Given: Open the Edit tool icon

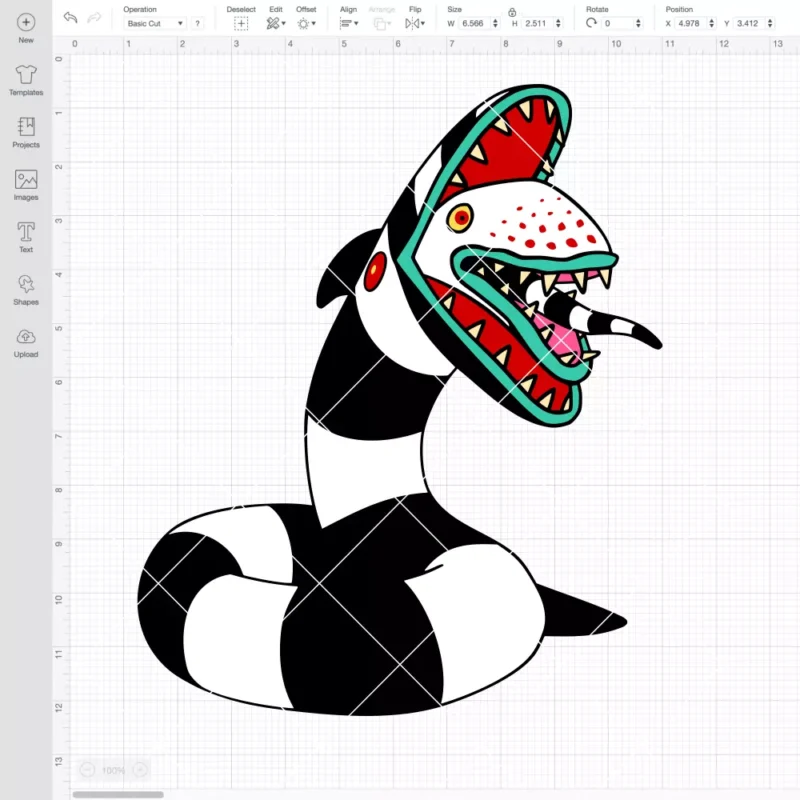Looking at the screenshot, I should tap(272, 23).
